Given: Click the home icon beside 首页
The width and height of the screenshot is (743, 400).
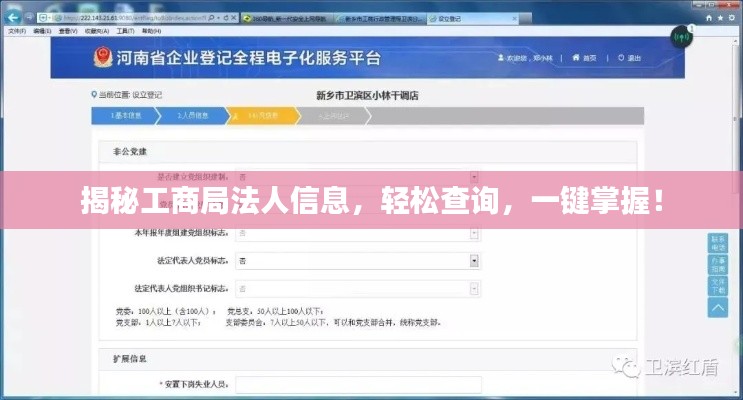Looking at the screenshot, I should 576,58.
